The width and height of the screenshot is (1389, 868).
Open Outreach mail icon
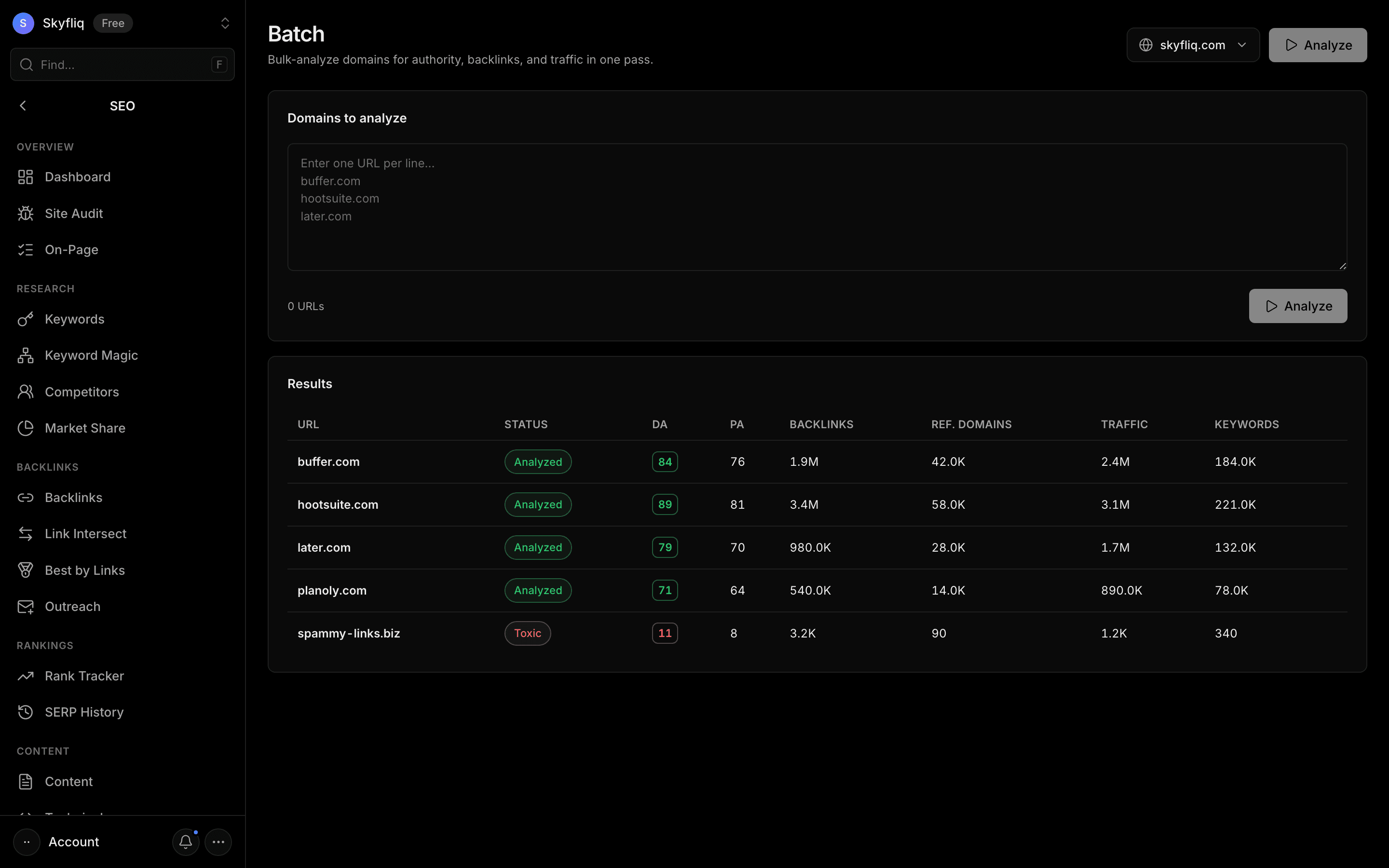25,607
